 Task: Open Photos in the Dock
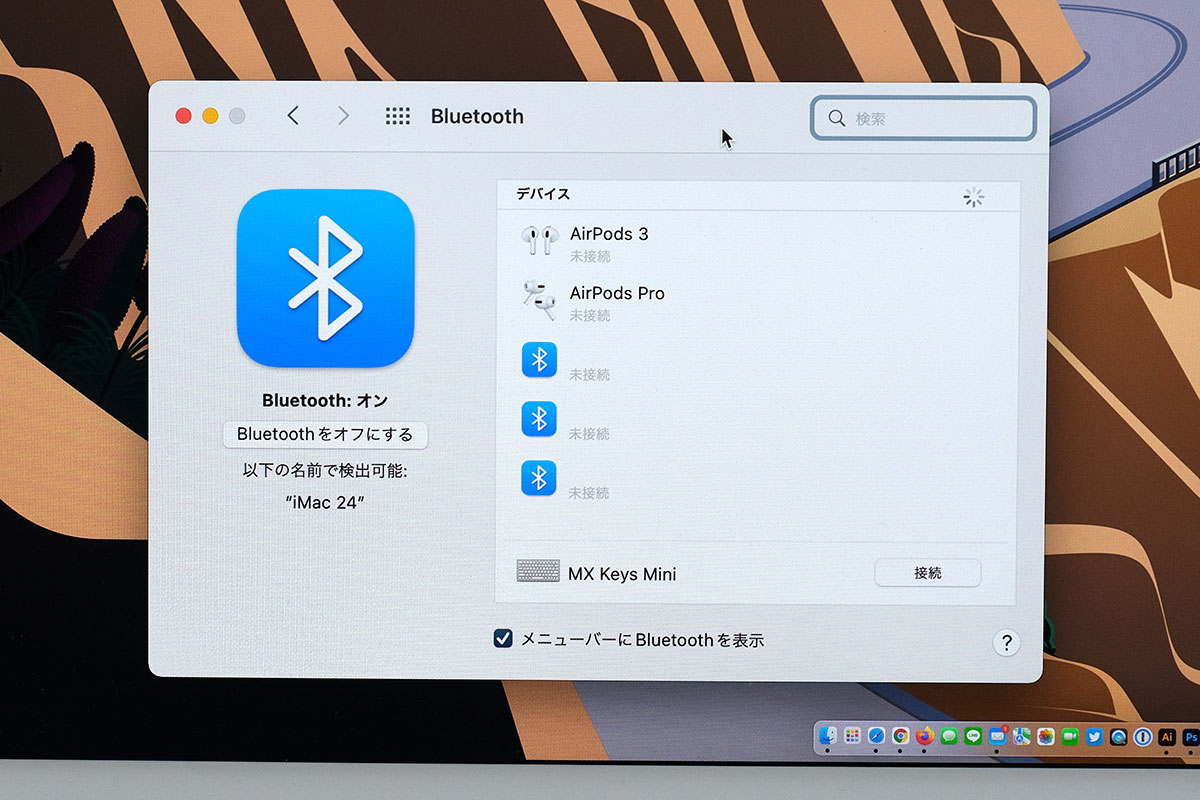point(1045,736)
